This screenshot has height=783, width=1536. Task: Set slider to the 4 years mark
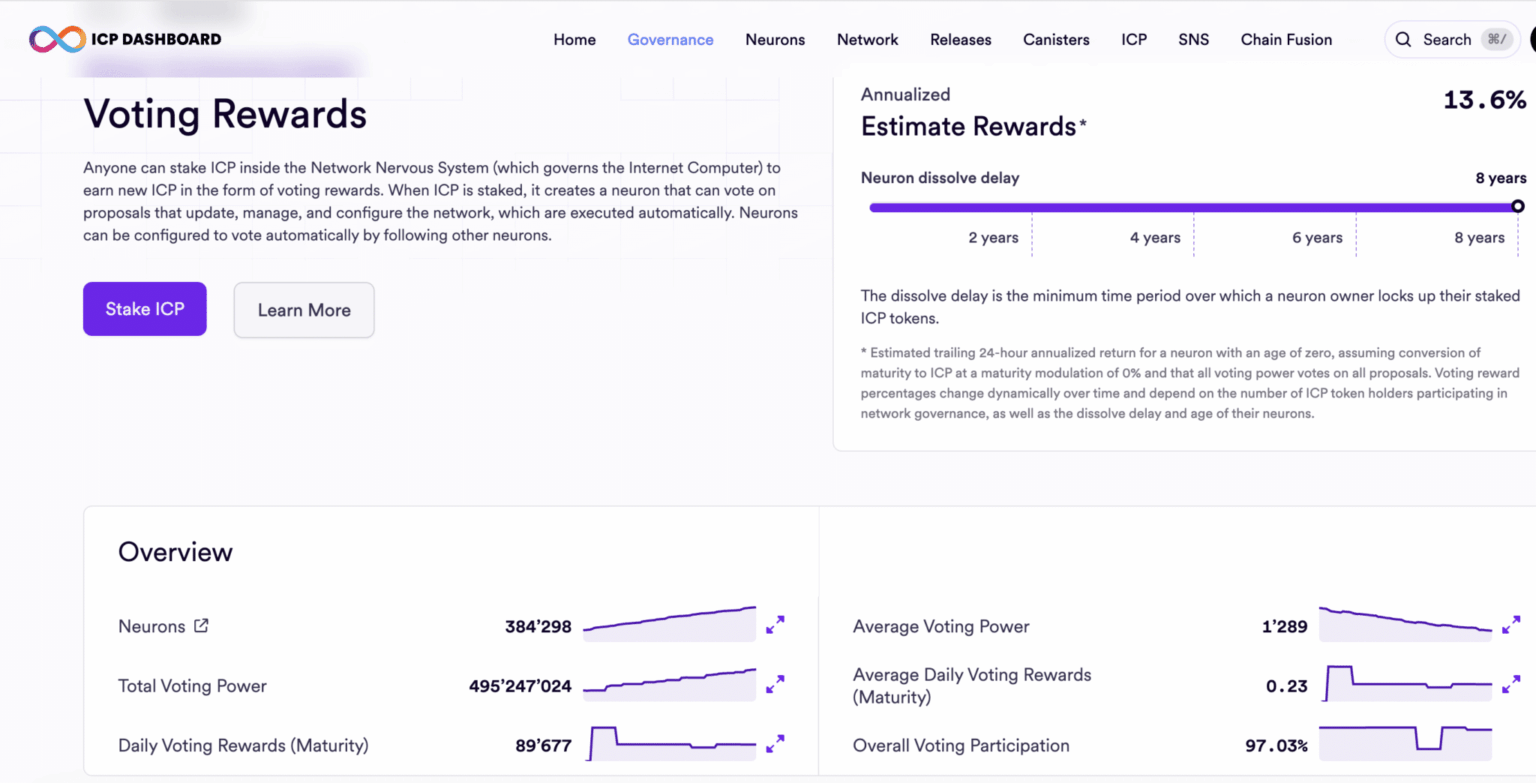[x=1193, y=208]
